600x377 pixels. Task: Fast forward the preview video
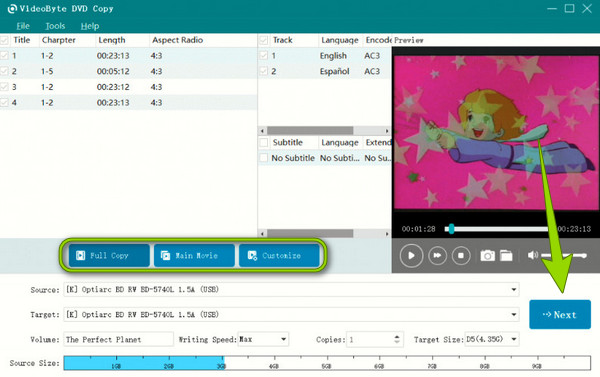coord(437,255)
